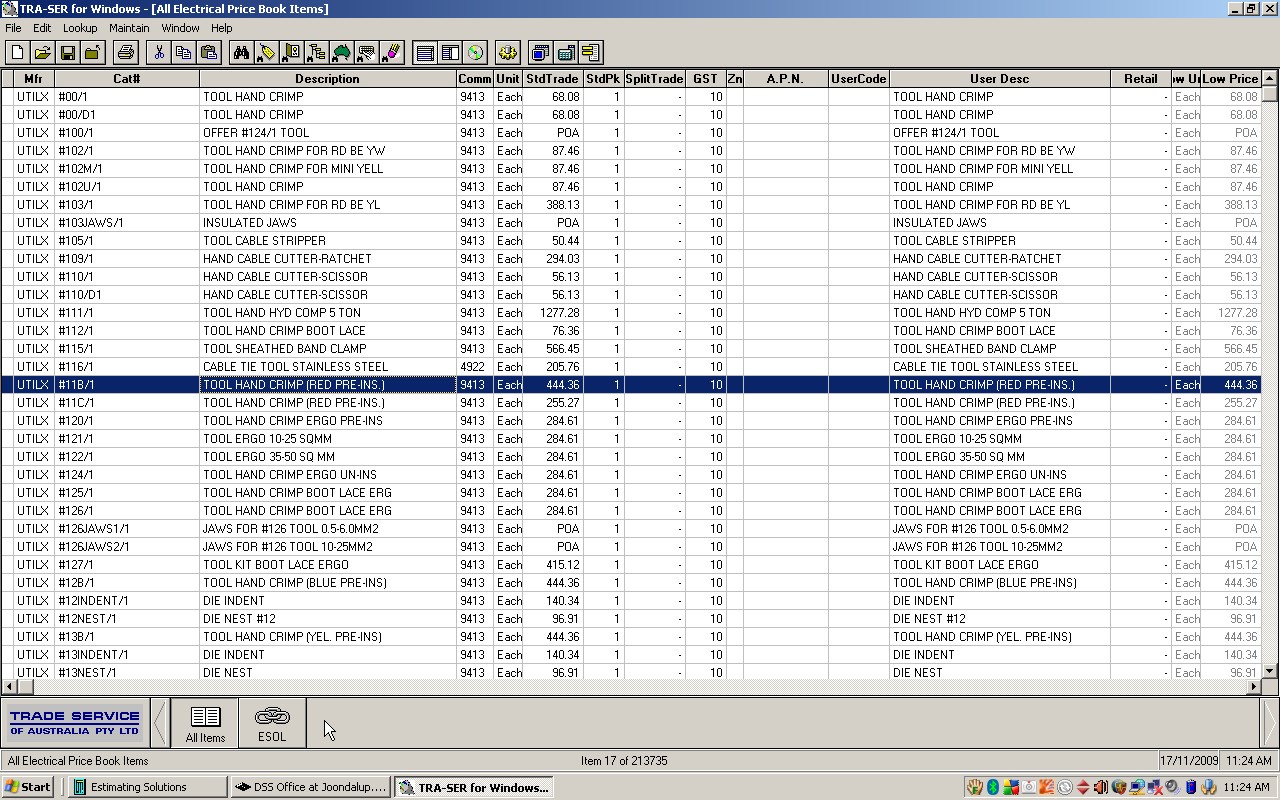Image resolution: width=1280 pixels, height=800 pixels.
Task: Switch to DSS Office at Joondalup taskbar window
Action: point(310,787)
